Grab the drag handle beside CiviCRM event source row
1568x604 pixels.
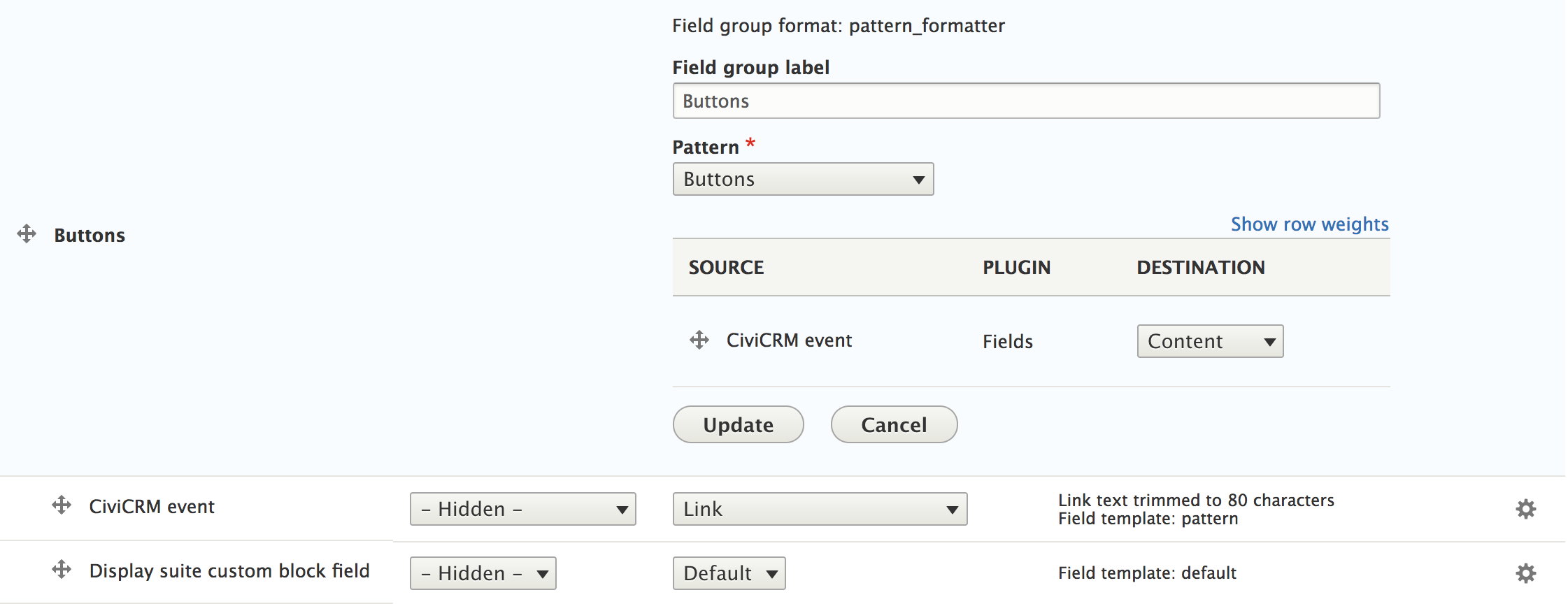coord(699,340)
